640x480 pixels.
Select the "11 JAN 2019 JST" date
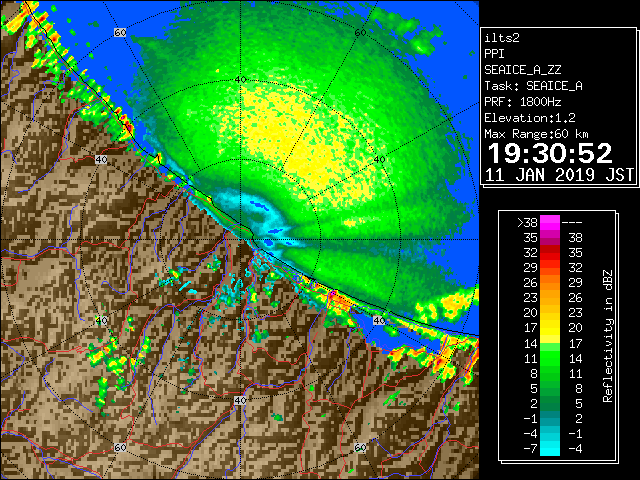(559, 175)
